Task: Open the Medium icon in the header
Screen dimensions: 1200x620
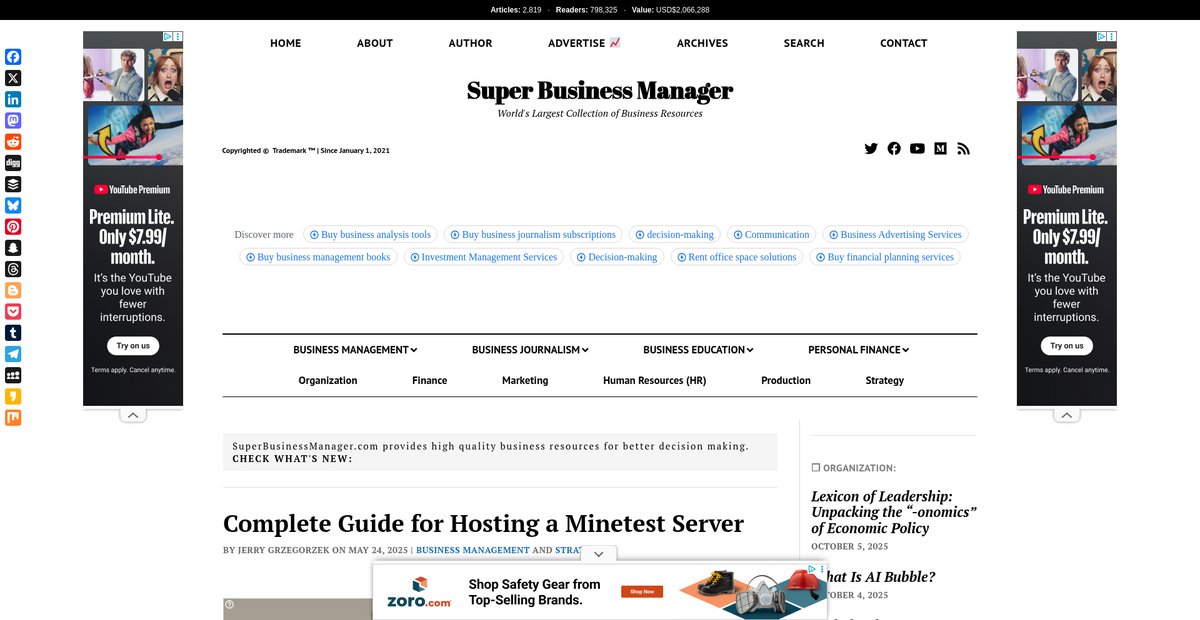Action: tap(940, 148)
